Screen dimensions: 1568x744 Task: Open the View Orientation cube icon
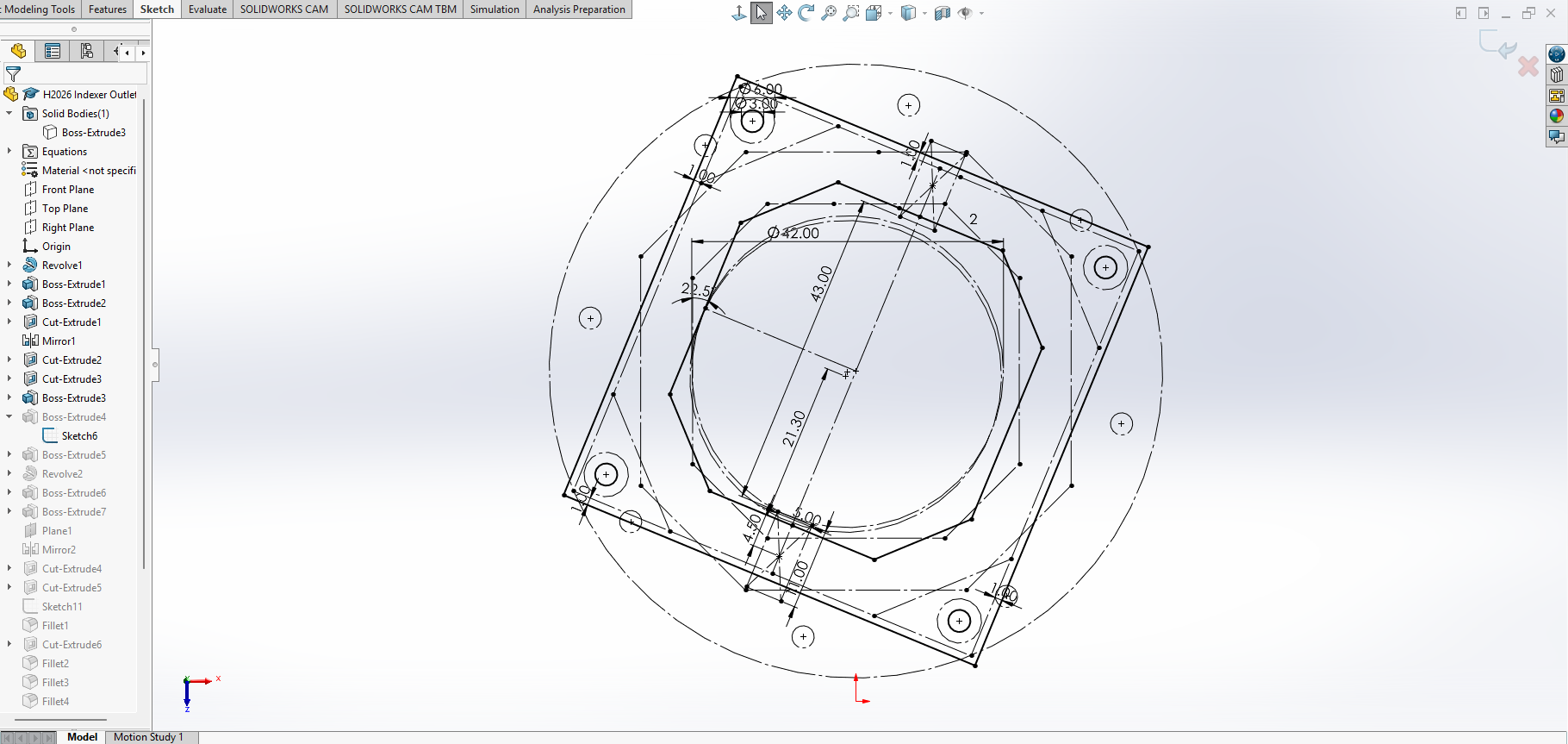pyautogui.click(x=874, y=13)
